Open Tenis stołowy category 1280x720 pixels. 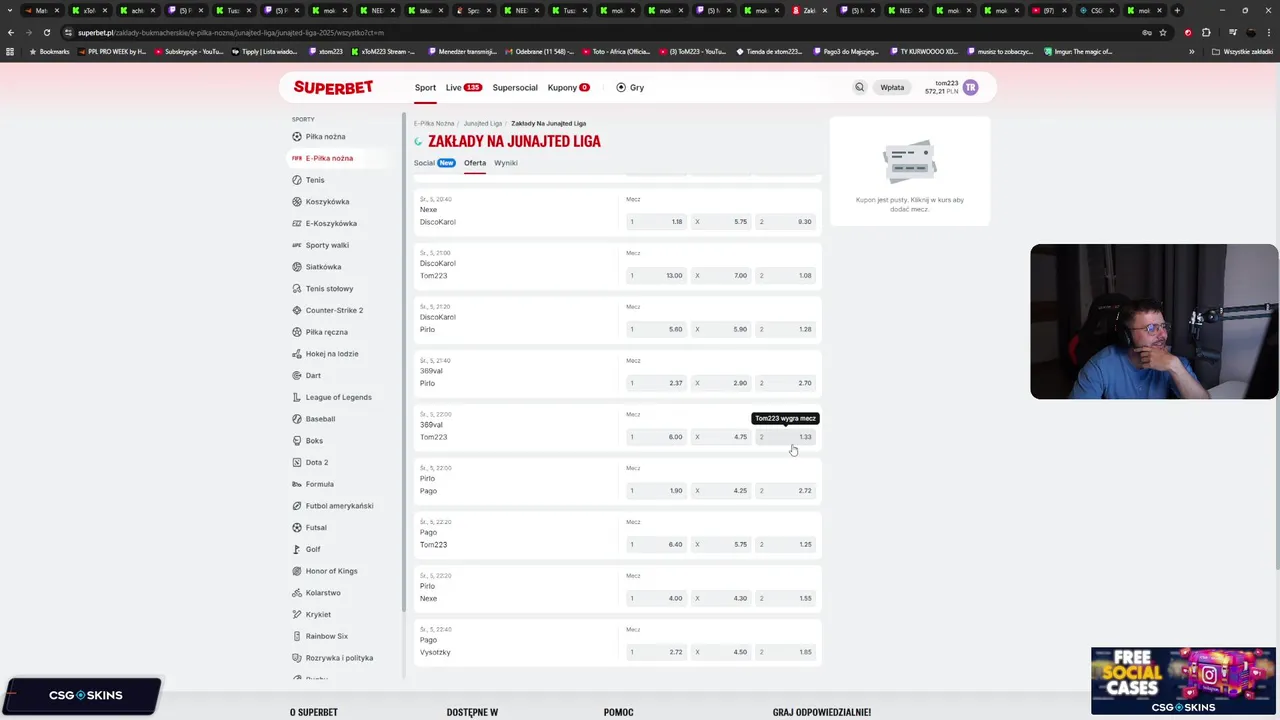(x=329, y=288)
